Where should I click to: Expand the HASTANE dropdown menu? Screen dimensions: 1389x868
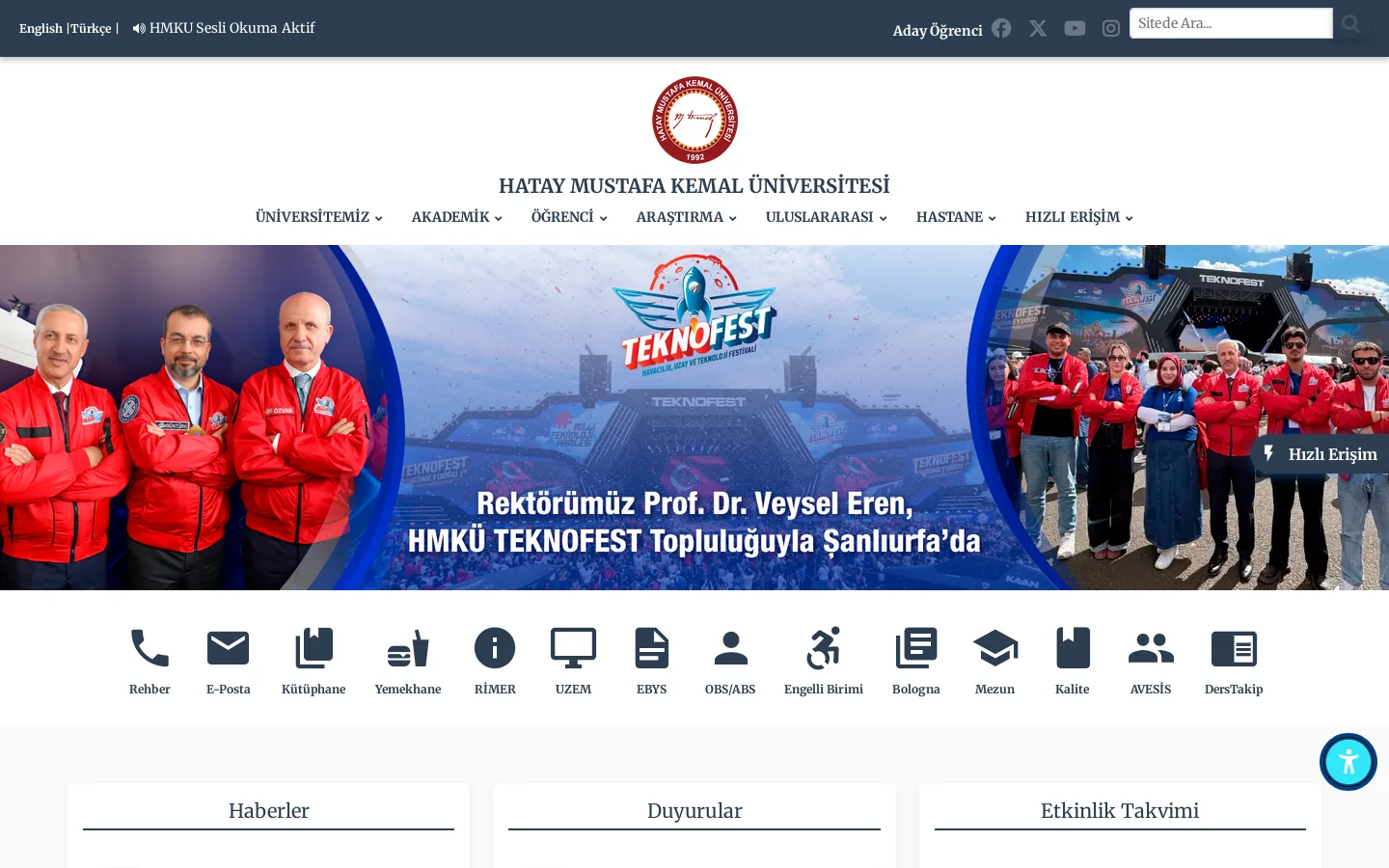[x=956, y=217]
